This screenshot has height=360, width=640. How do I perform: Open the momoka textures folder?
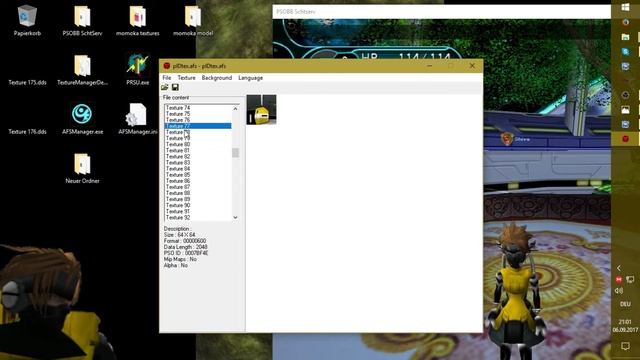coord(138,20)
